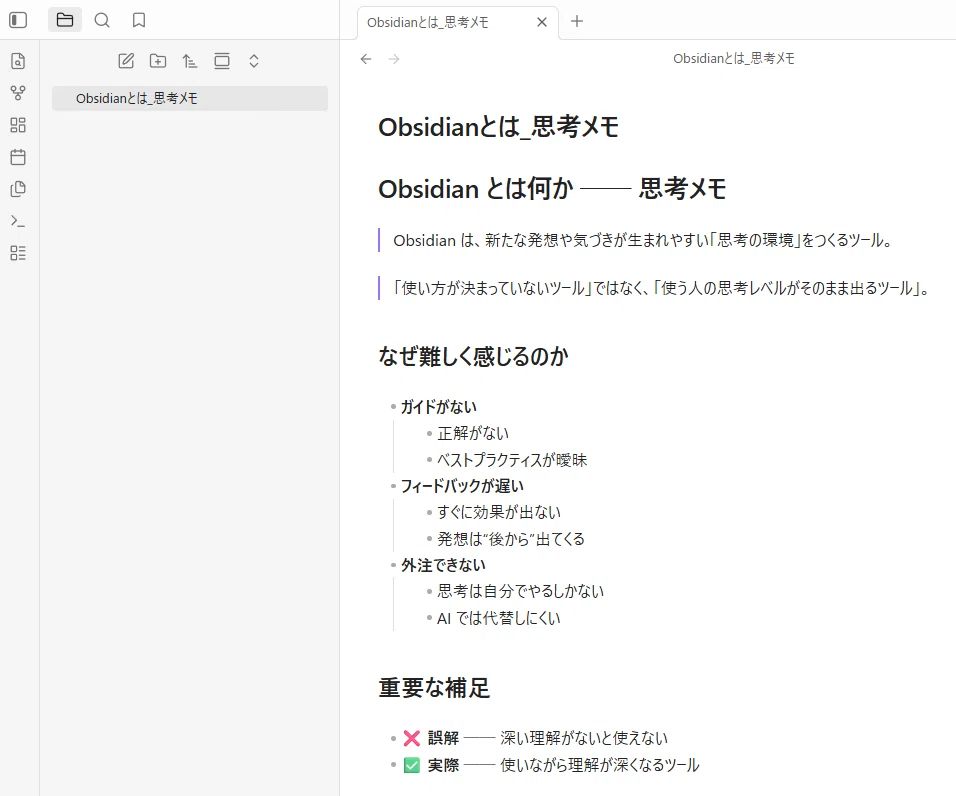Screen dimensions: 956x796
Task: Click the 実際 line with green check
Action: pos(551,765)
